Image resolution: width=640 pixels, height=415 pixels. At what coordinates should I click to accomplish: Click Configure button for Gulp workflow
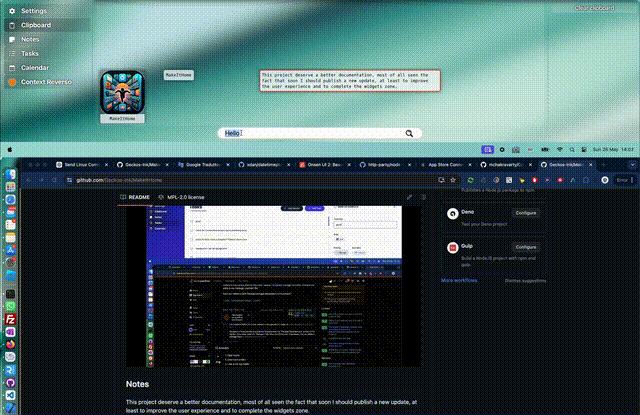[525, 246]
